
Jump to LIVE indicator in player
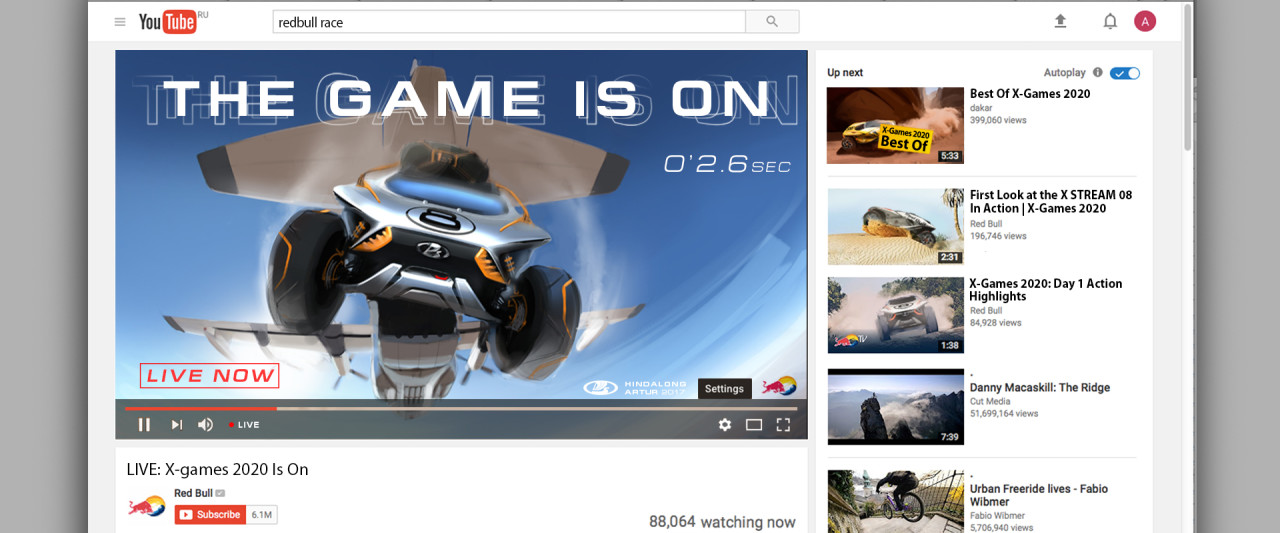coord(244,425)
